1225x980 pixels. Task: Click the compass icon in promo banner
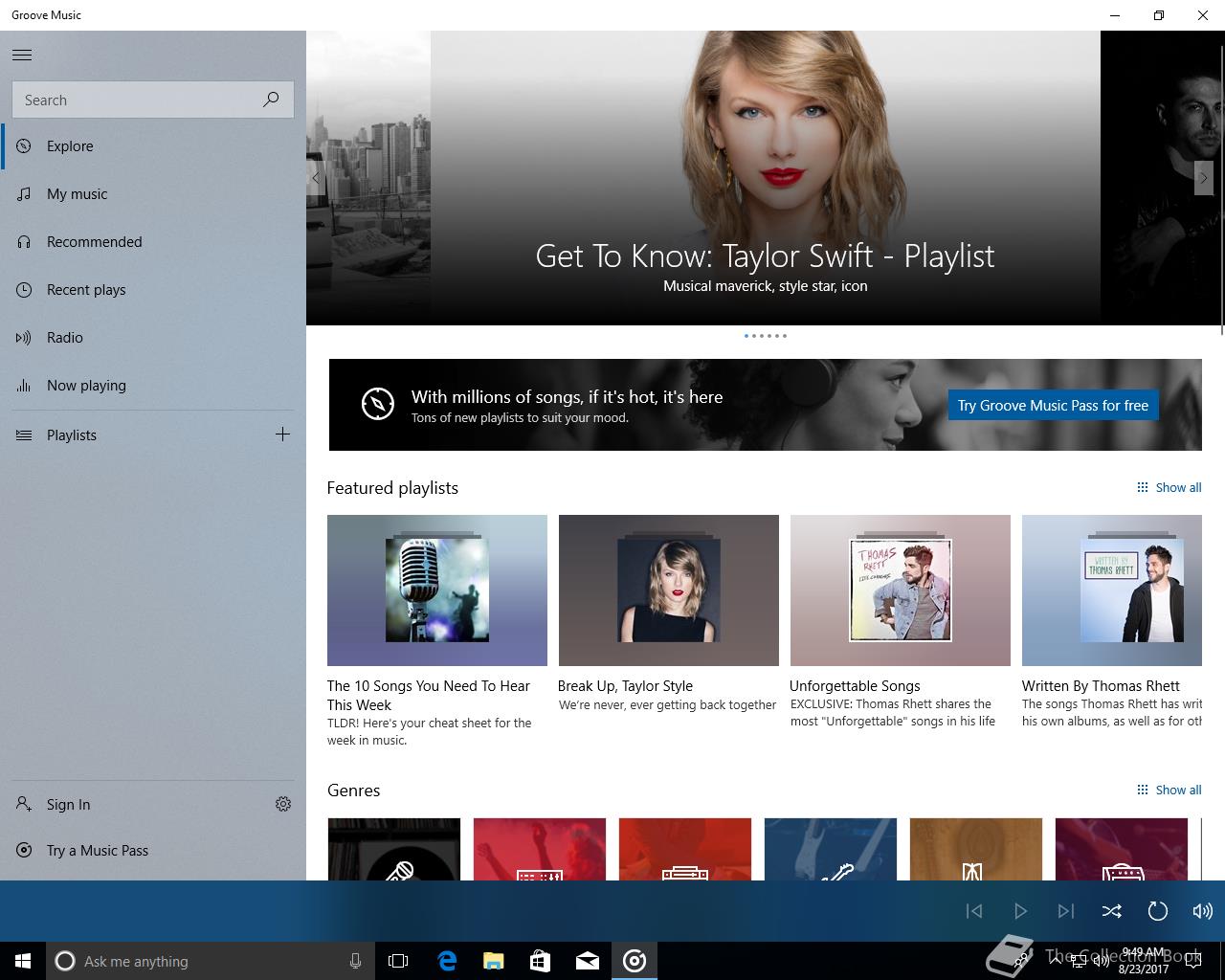pyautogui.click(x=378, y=404)
